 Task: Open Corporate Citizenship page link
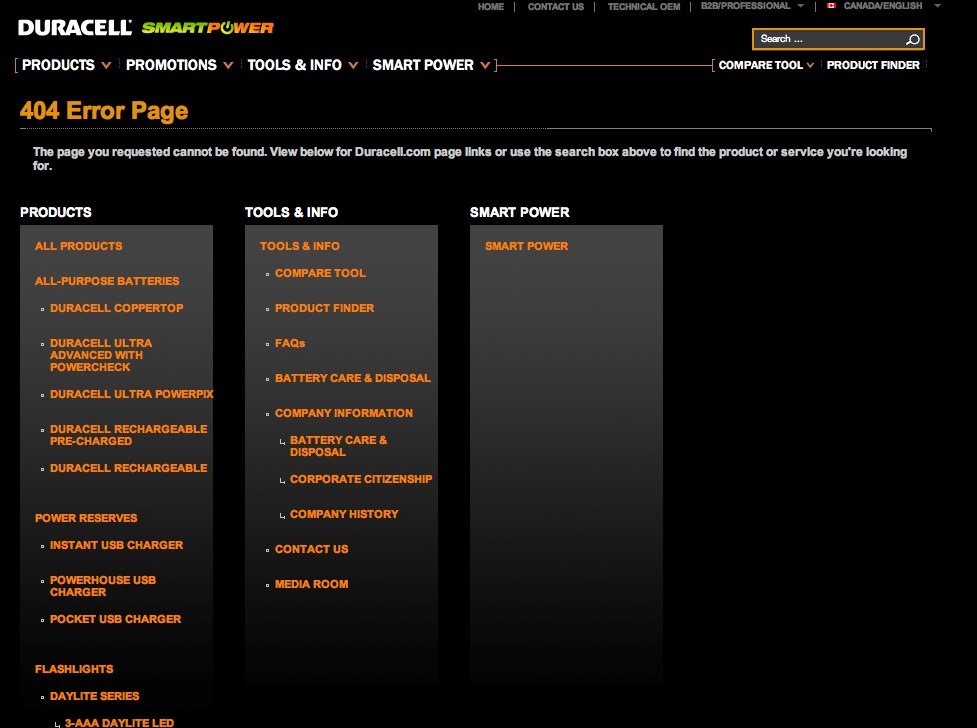coord(361,479)
